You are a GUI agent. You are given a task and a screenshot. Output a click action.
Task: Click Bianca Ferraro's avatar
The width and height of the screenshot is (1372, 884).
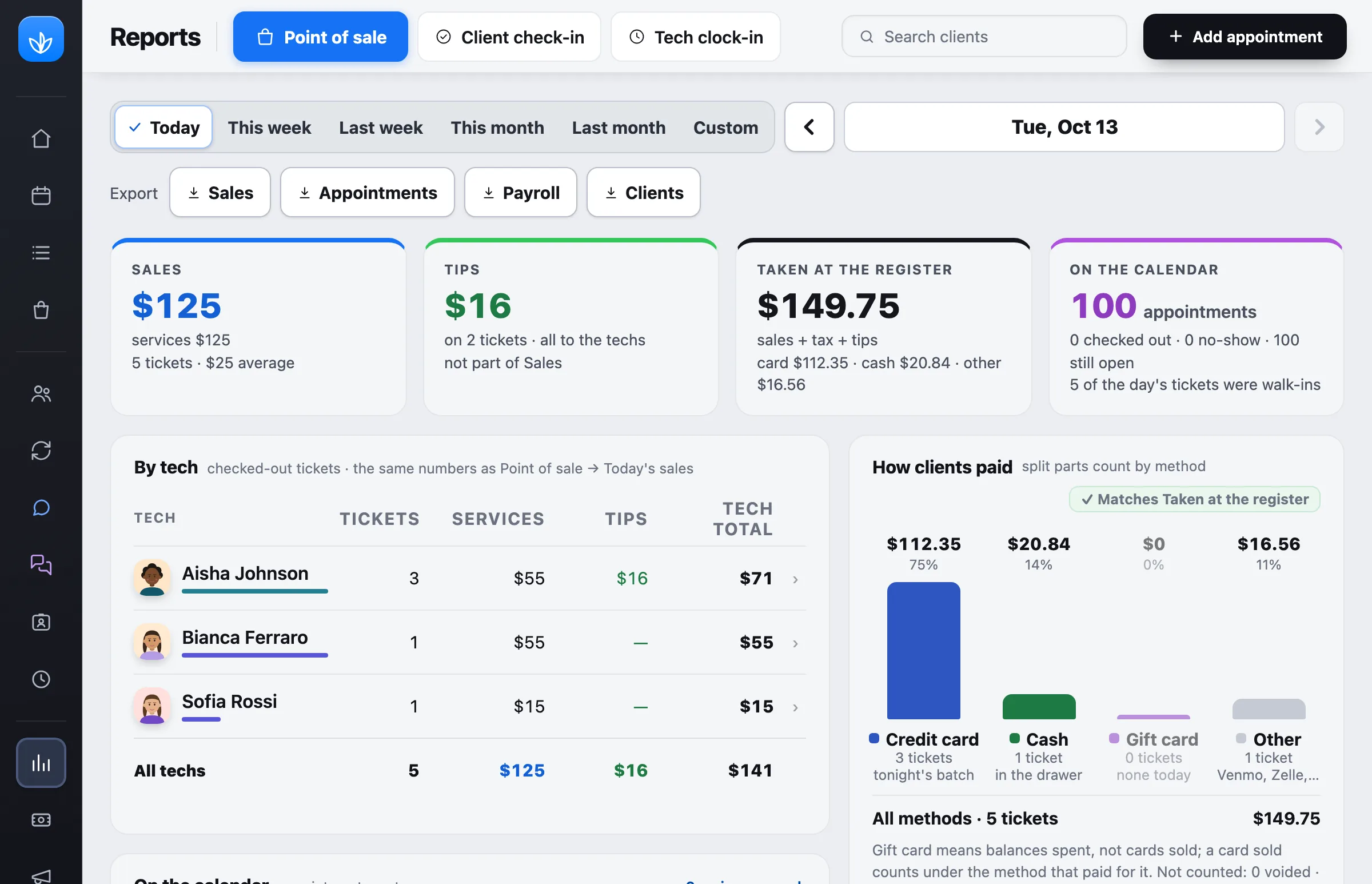click(x=152, y=642)
